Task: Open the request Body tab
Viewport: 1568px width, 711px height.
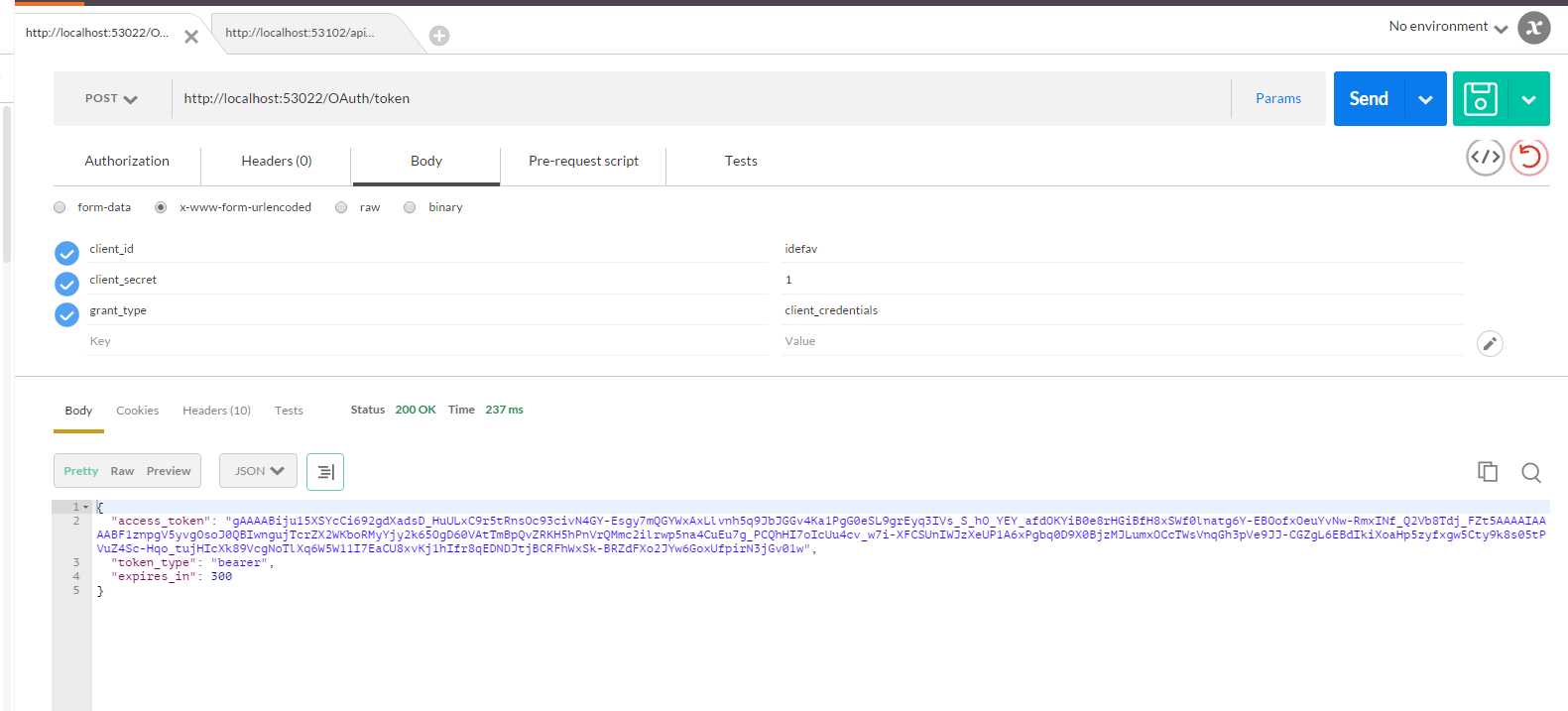Action: [426, 161]
